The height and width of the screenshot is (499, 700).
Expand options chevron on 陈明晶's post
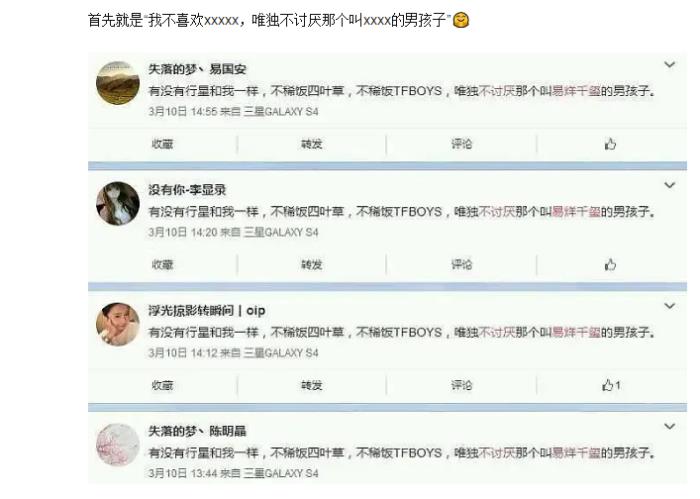(669, 426)
